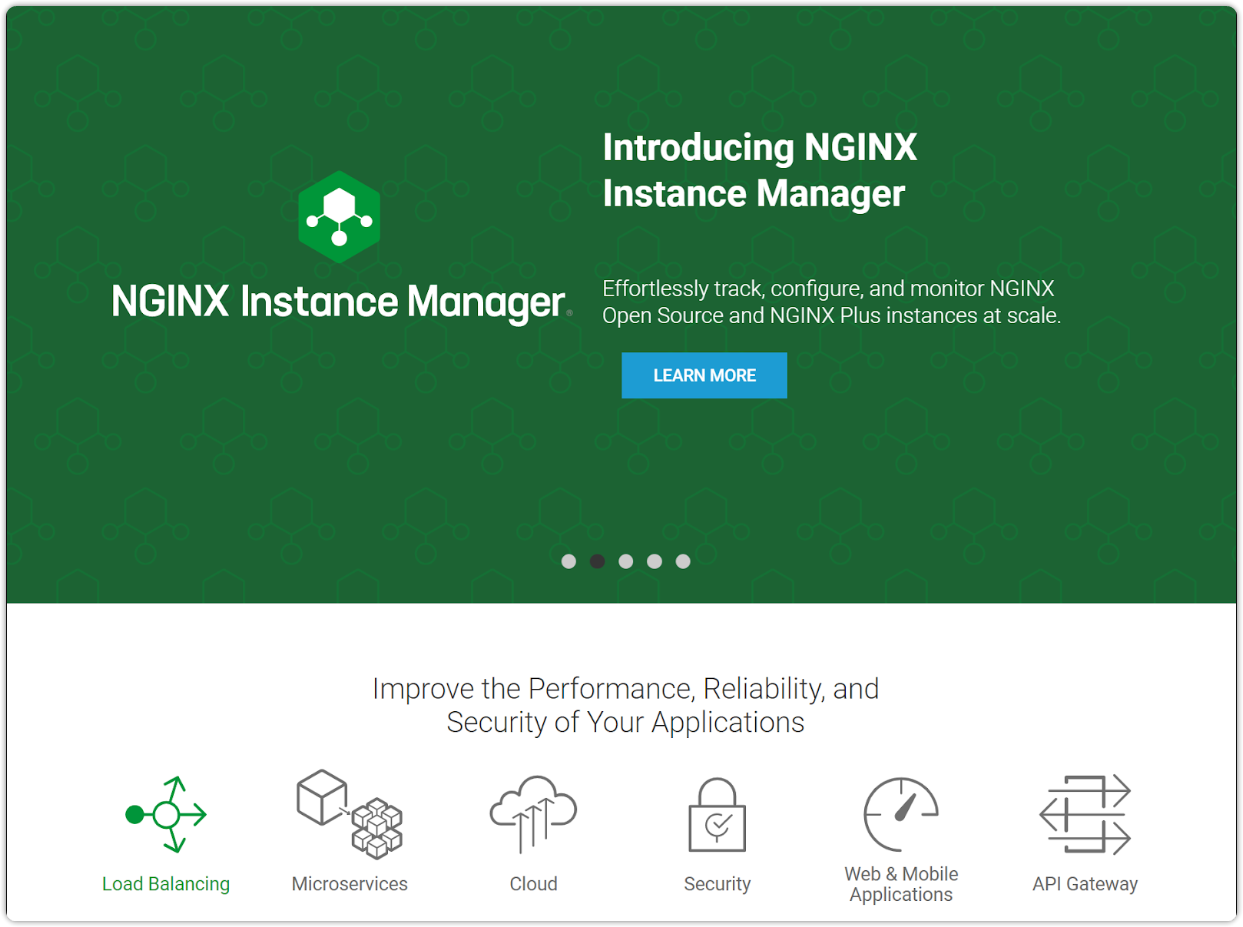Click the Load Balancing arrows icon
Screen dimensions: 1243x927
tap(166, 814)
